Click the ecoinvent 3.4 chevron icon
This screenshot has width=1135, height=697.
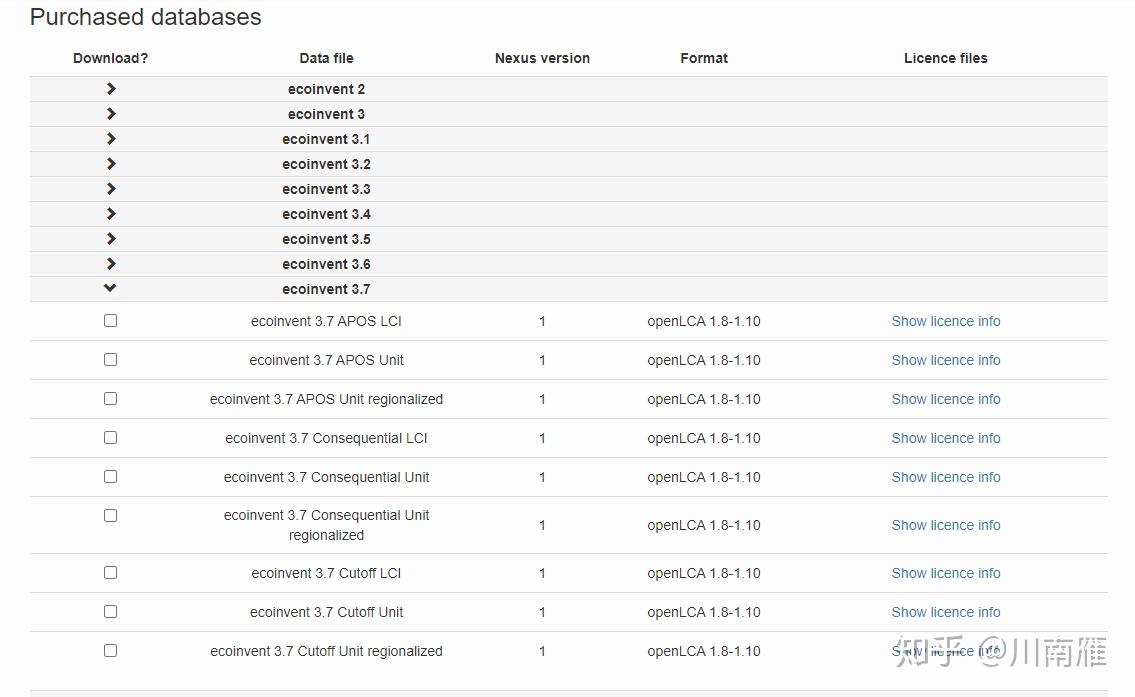pos(110,214)
